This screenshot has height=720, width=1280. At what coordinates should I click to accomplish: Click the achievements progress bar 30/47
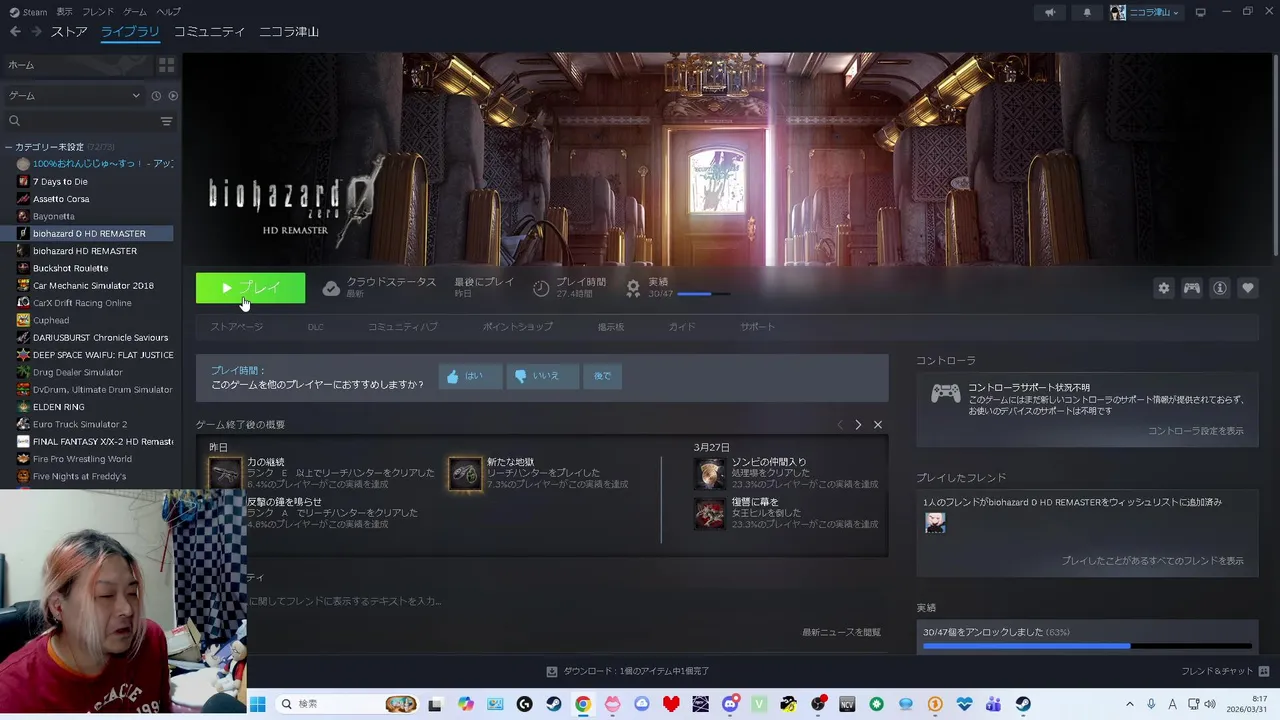(x=1087, y=646)
